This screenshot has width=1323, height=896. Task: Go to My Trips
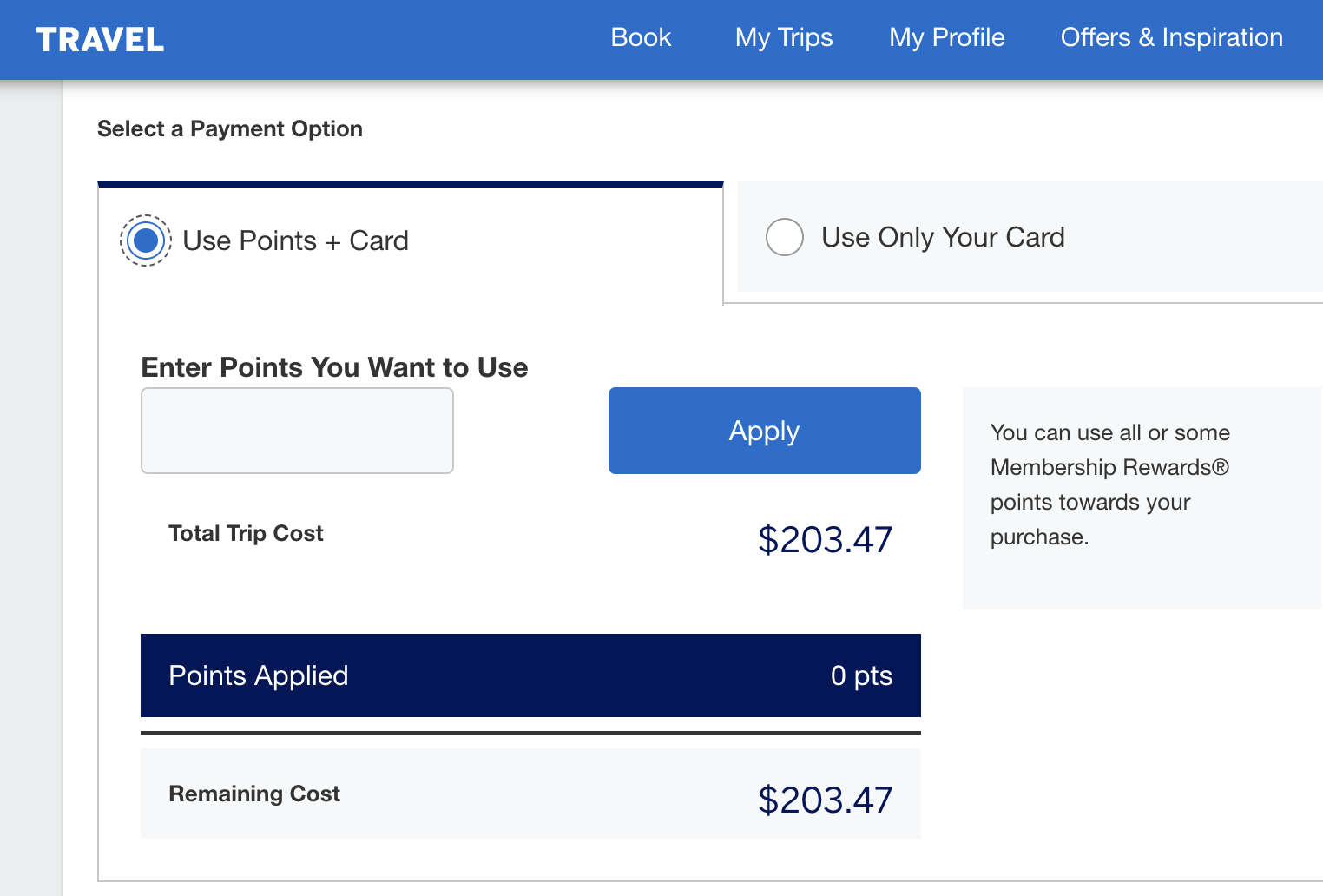(x=784, y=37)
